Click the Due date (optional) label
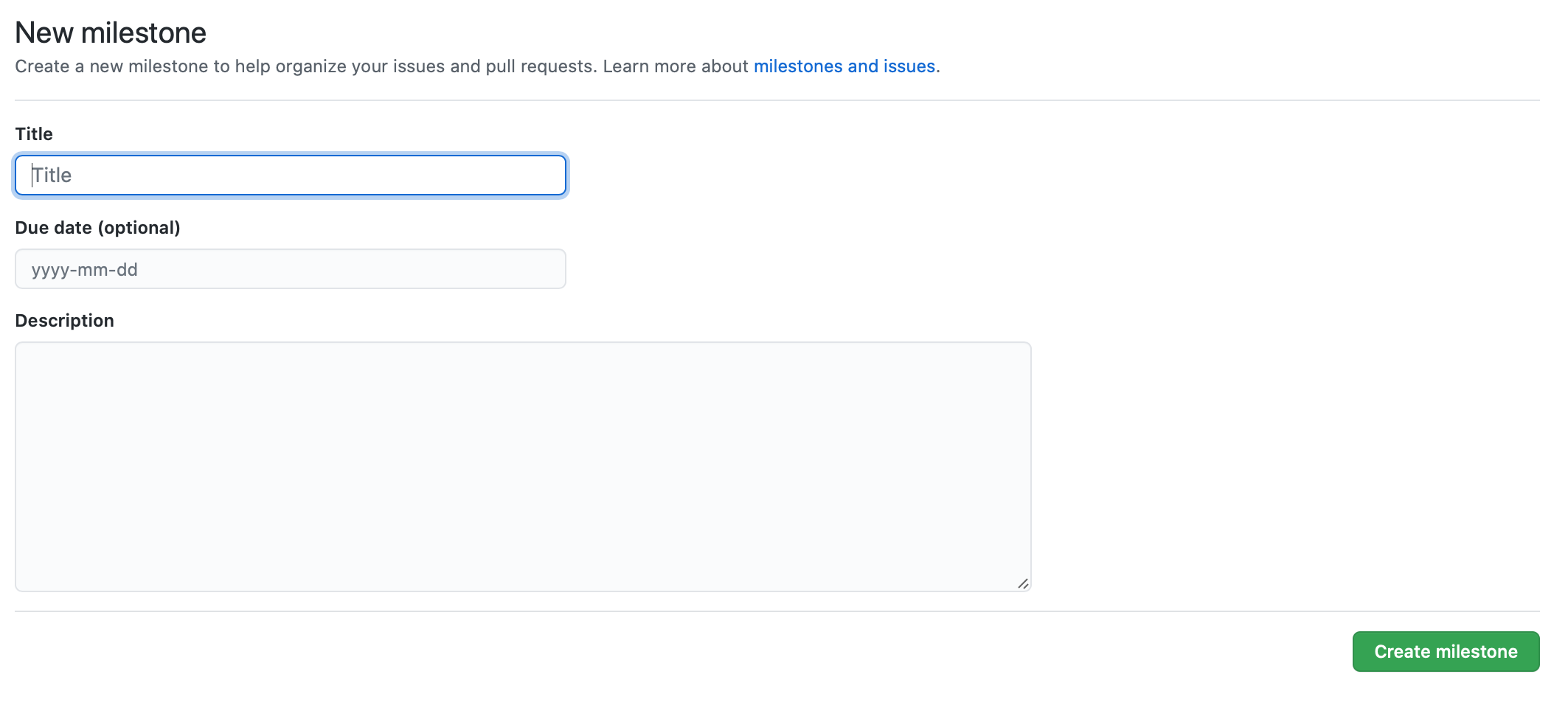1568x705 pixels. (x=97, y=228)
